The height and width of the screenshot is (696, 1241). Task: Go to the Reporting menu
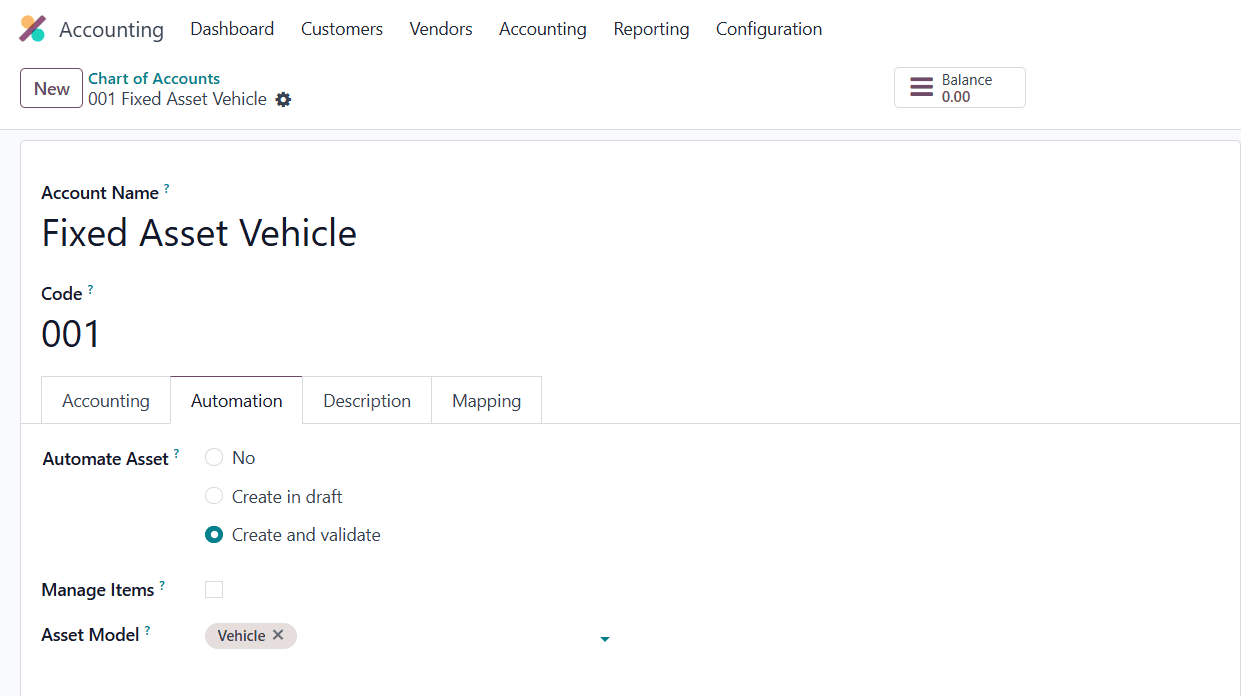tap(651, 29)
